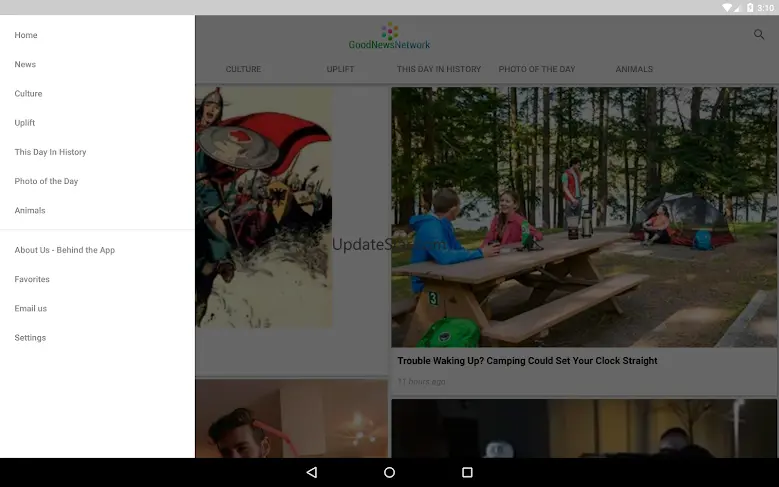The width and height of the screenshot is (779, 487).
Task: Choose Uplift in the drawer menu
Action: (x=25, y=123)
